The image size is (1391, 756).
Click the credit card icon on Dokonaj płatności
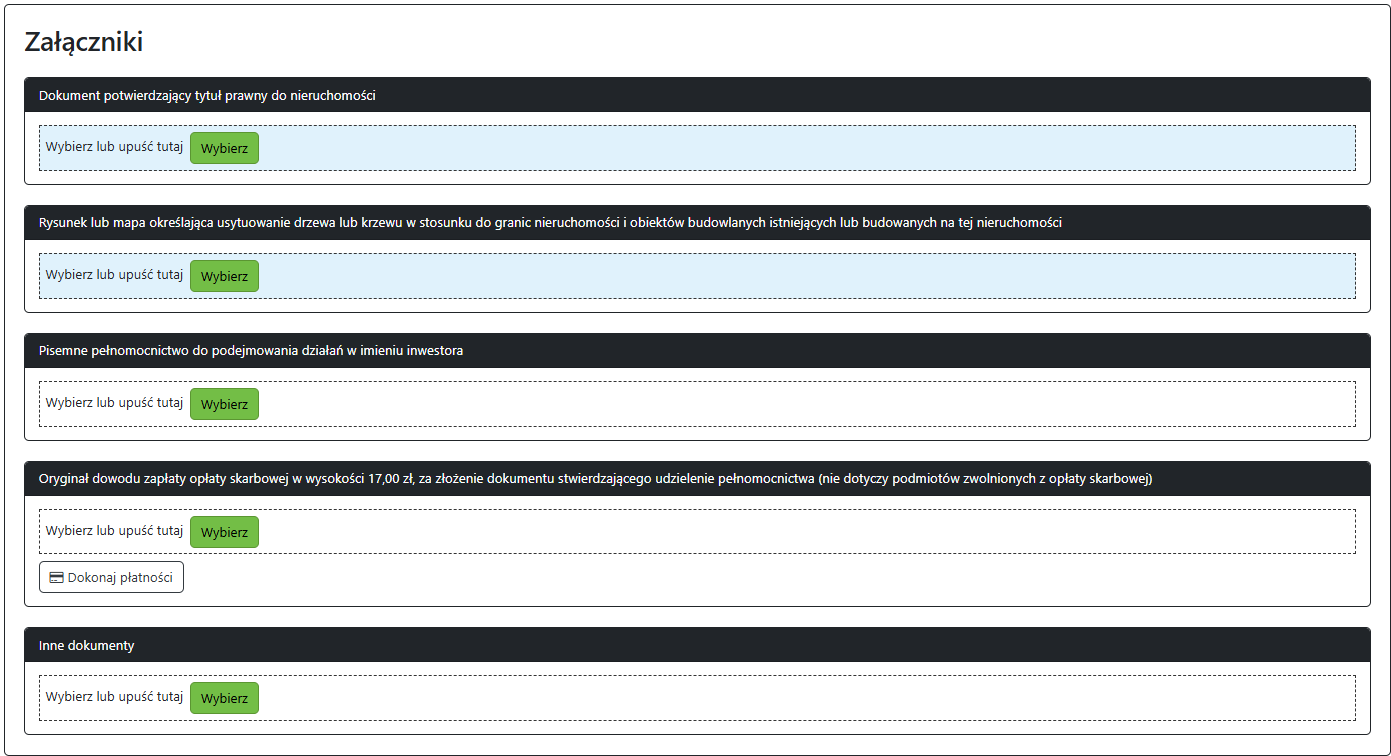tap(57, 578)
